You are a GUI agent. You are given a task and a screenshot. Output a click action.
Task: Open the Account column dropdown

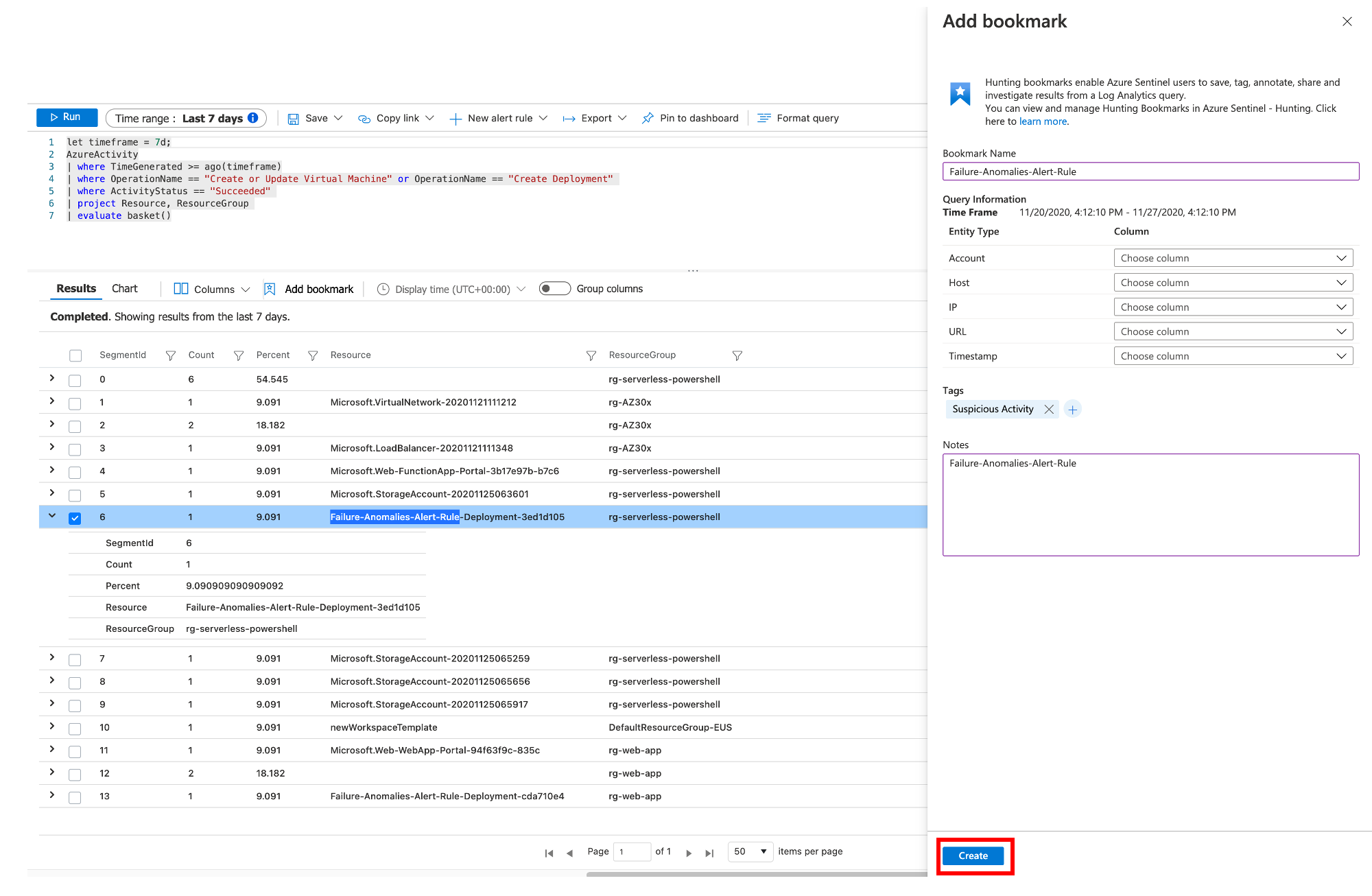tap(1233, 258)
